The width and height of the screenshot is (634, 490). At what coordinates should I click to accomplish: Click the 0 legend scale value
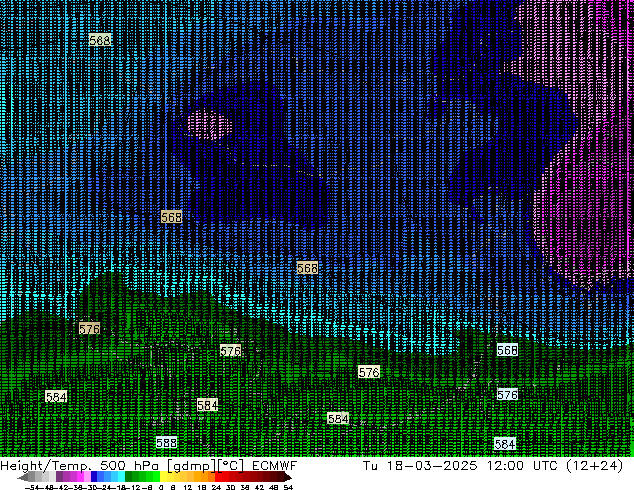pos(161,487)
